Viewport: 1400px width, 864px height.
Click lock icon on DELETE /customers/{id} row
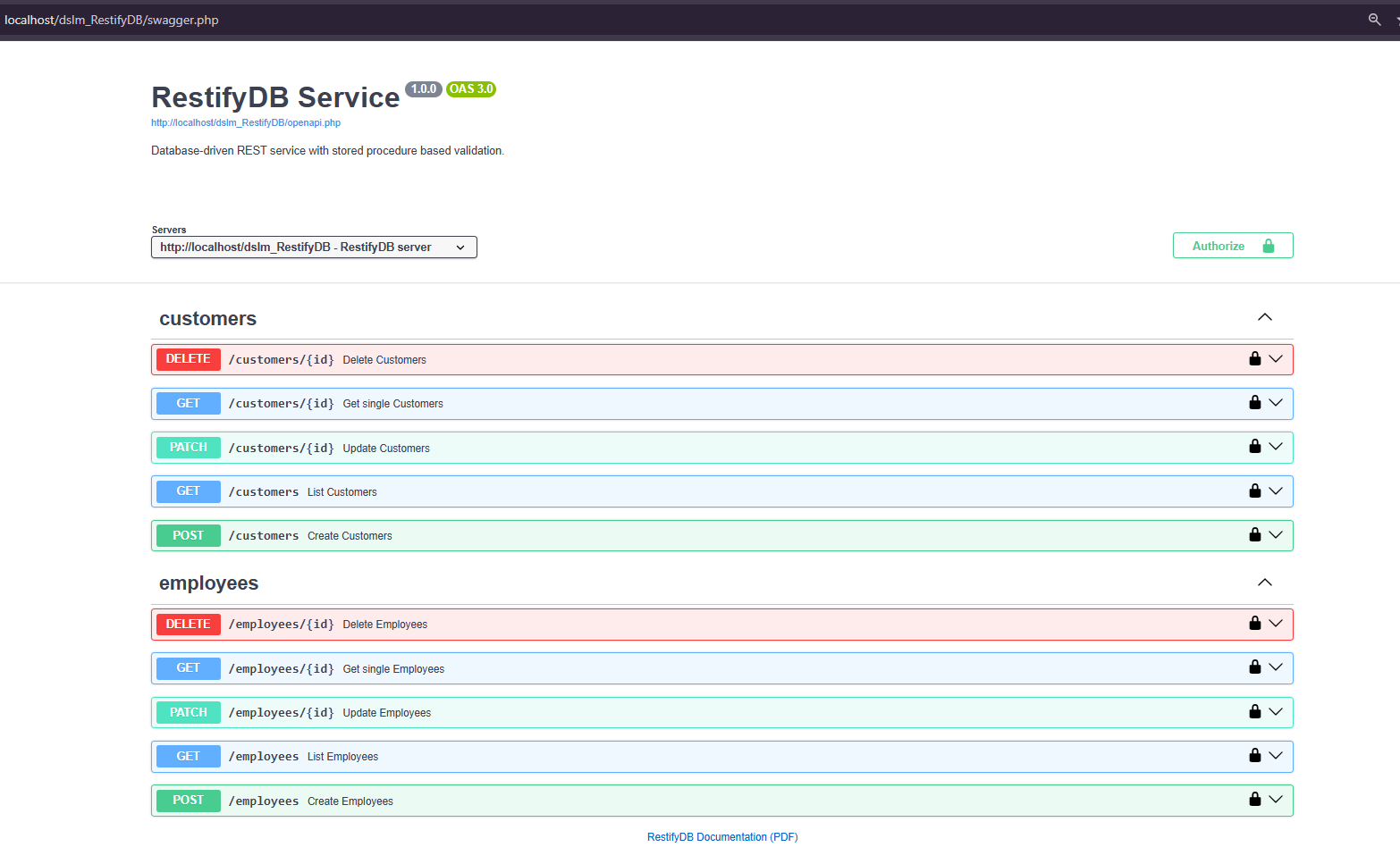pos(1254,359)
